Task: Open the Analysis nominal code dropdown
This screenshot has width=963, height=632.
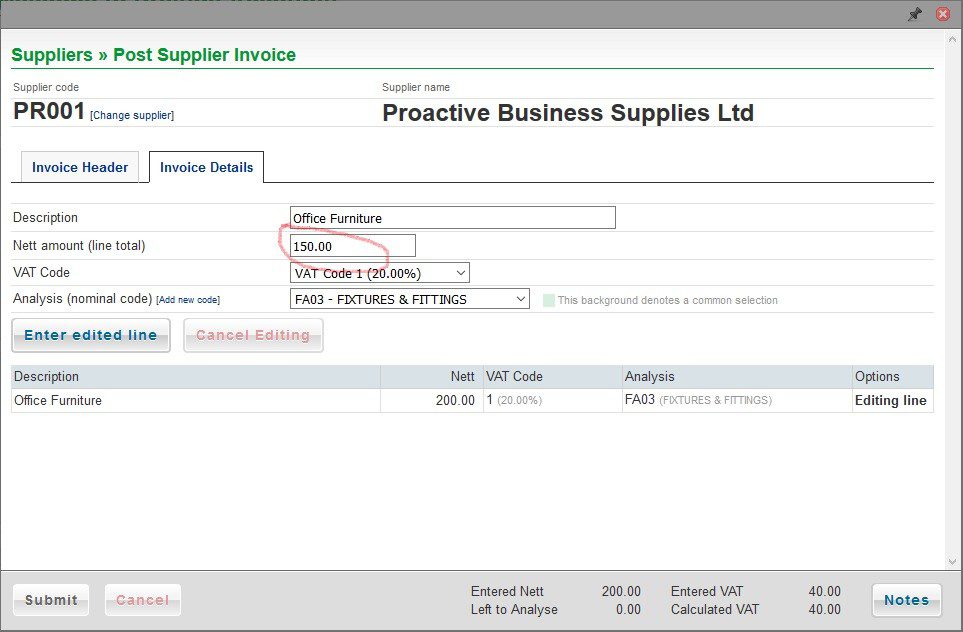Action: [410, 299]
